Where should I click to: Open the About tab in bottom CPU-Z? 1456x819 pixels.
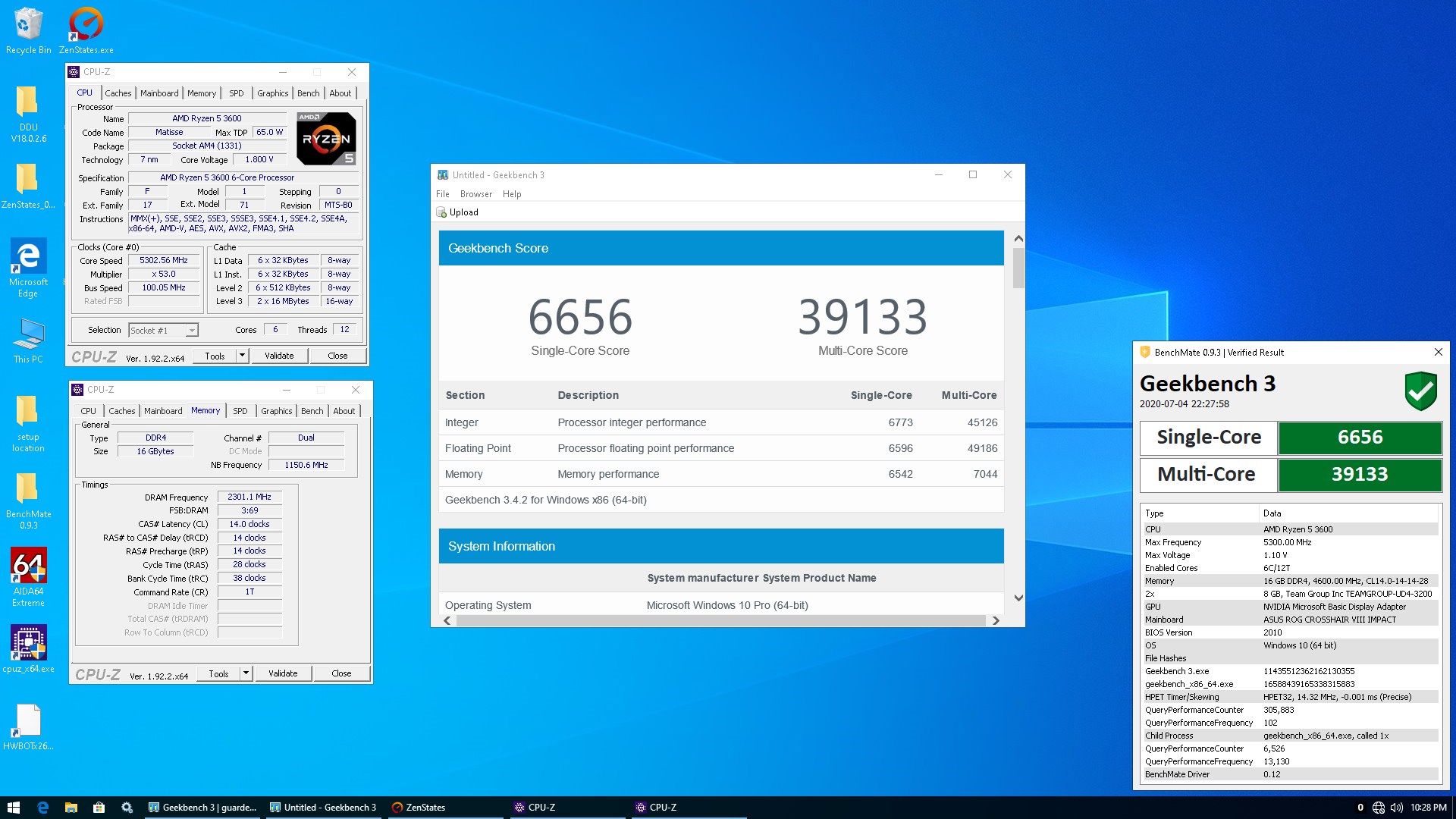click(344, 411)
